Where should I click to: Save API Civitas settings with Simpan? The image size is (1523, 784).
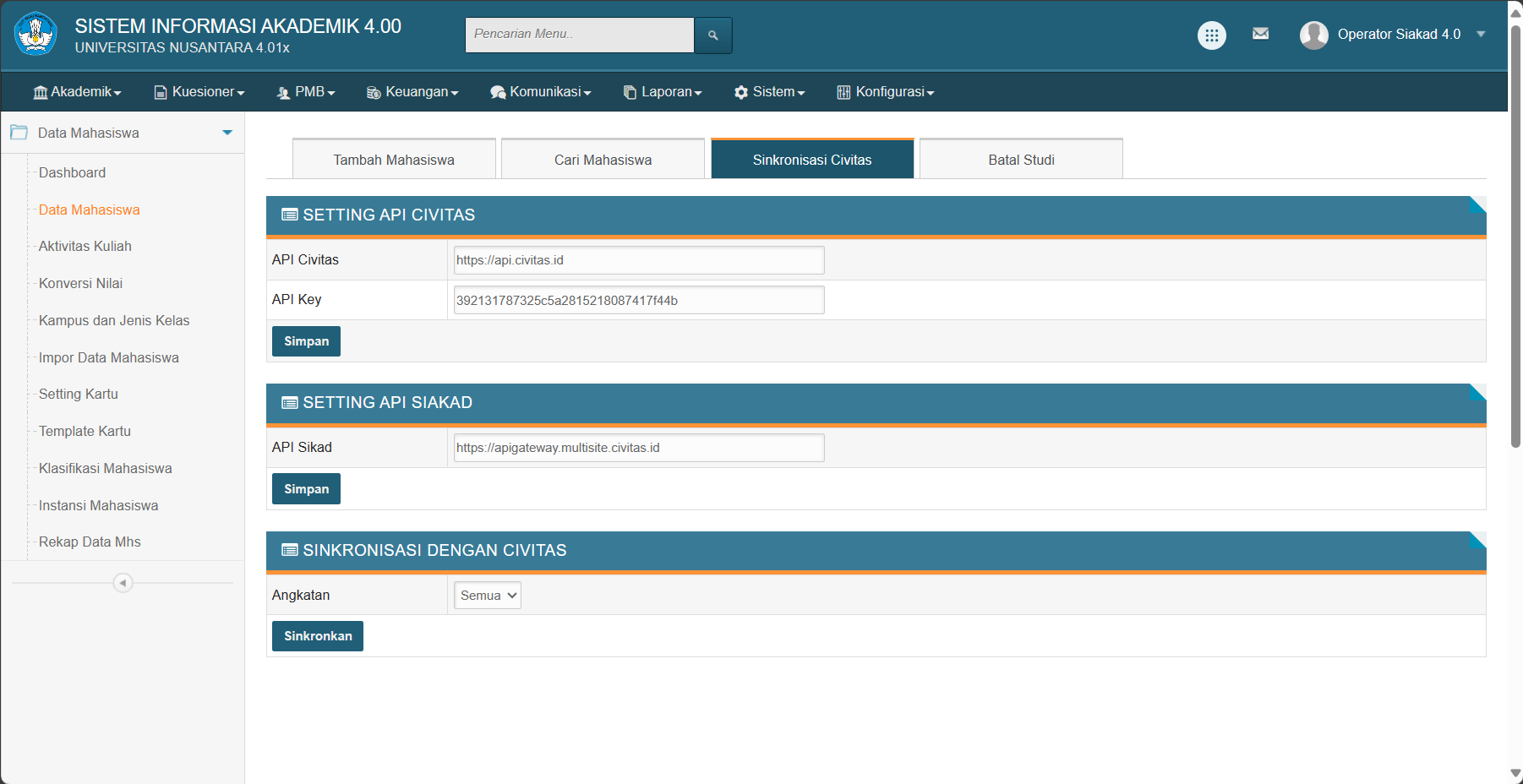click(x=306, y=341)
